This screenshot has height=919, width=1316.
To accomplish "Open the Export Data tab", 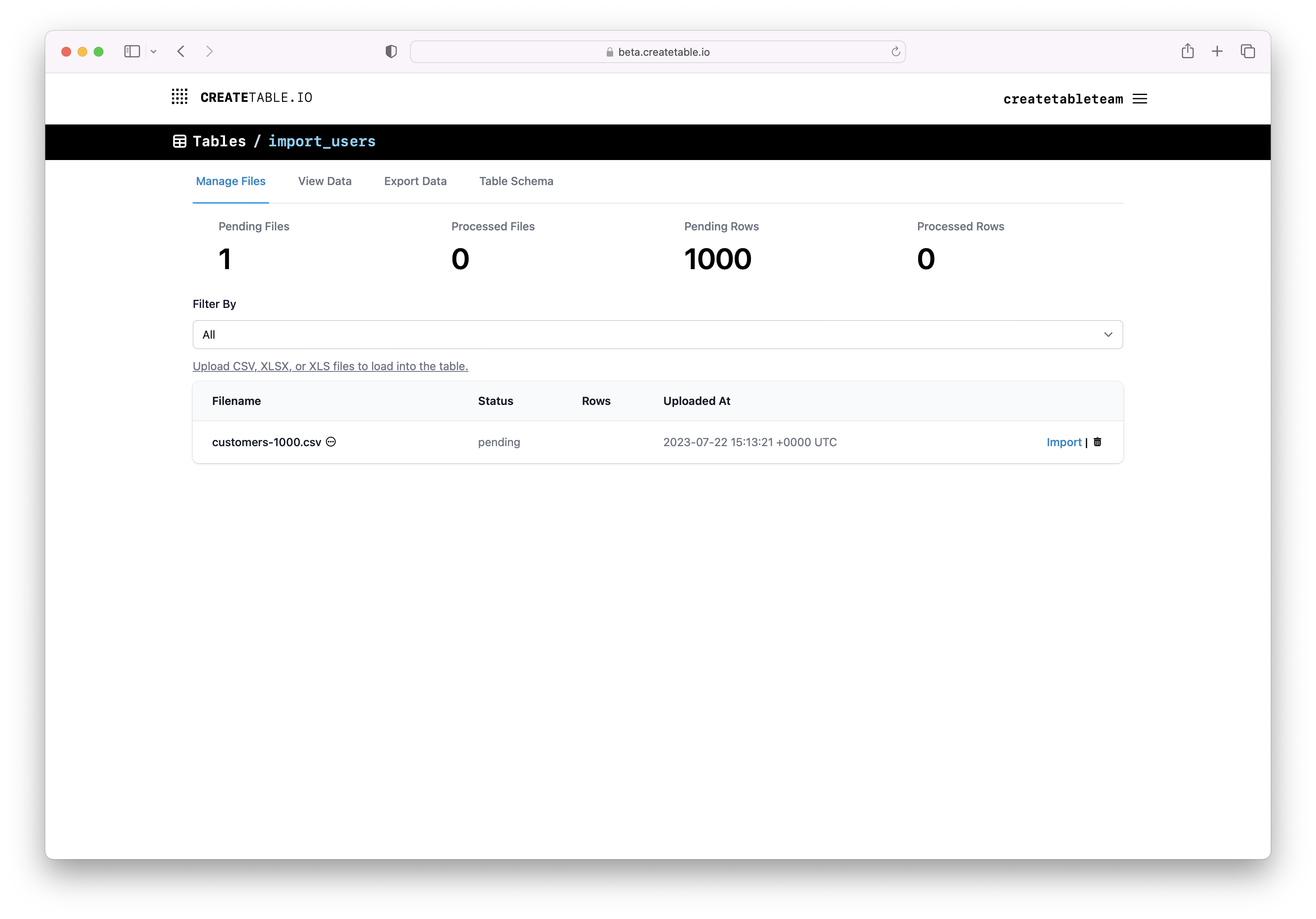I will 415,181.
